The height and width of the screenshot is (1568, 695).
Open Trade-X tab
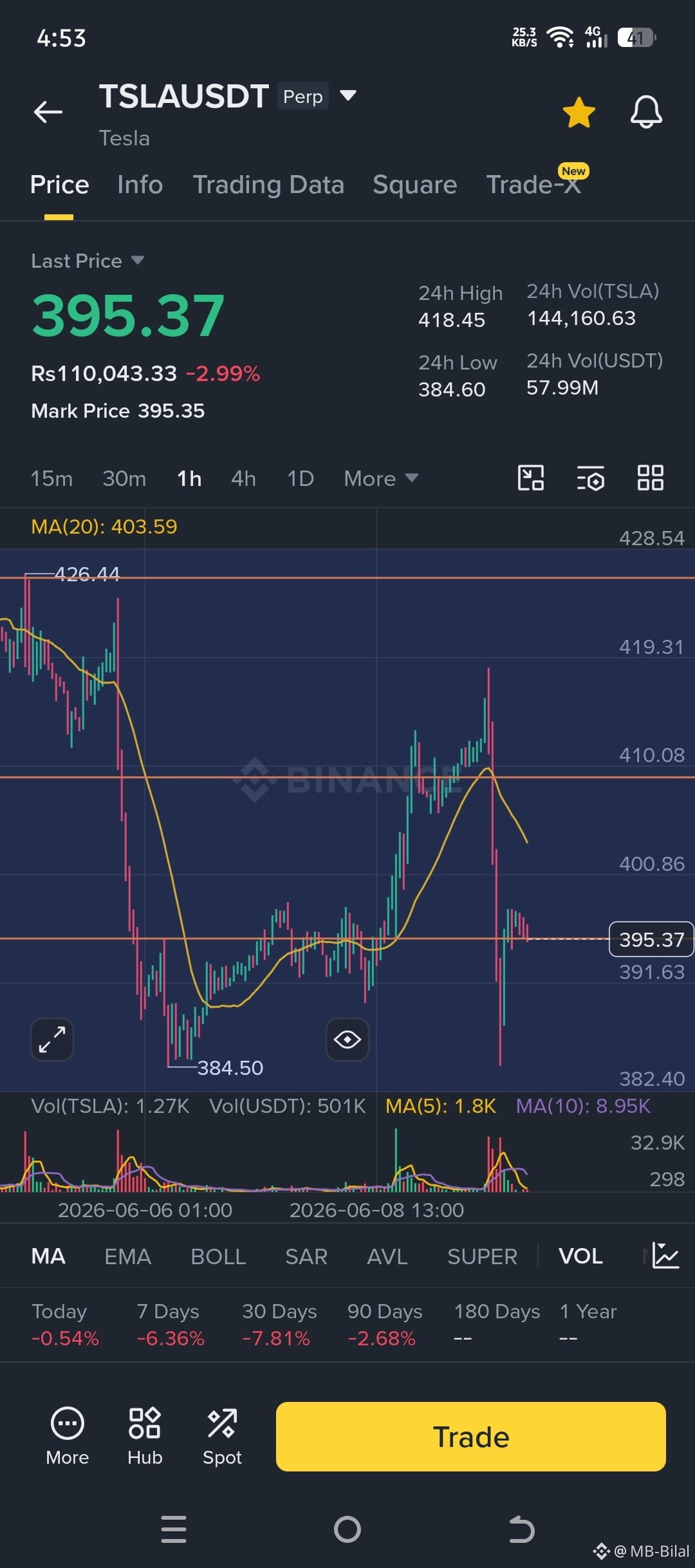(x=533, y=185)
